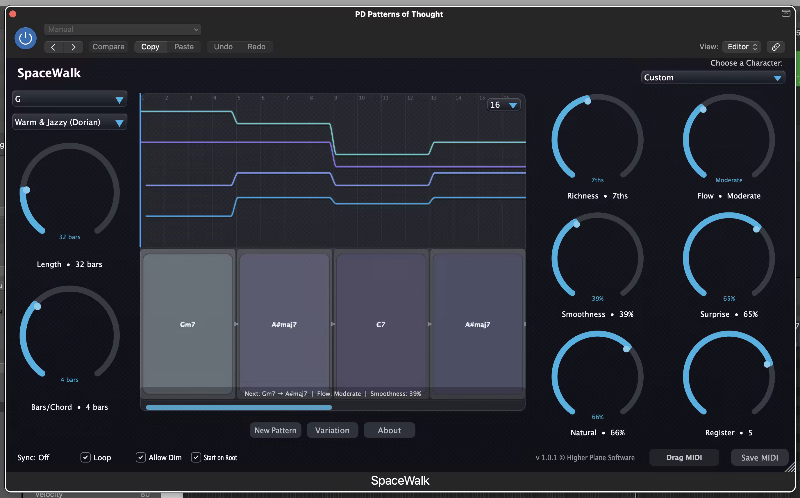The image size is (800, 498).
Task: Select the last A#maj7 chord block
Action: coord(478,324)
